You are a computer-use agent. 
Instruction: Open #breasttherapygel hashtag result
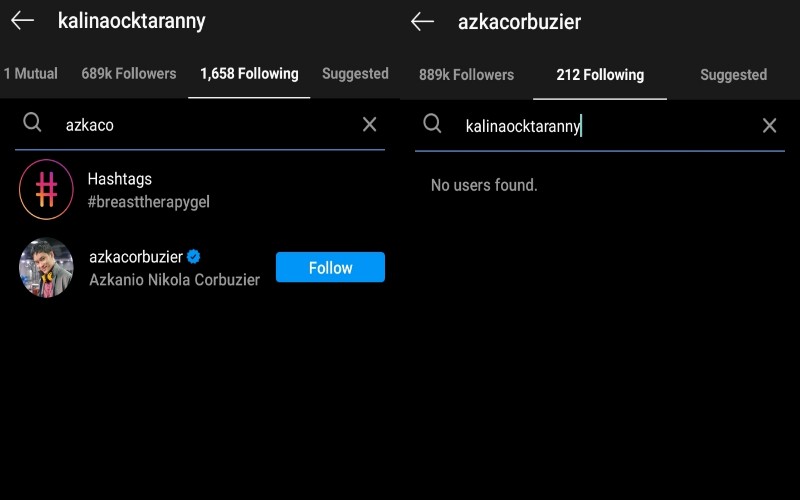pyautogui.click(x=148, y=201)
